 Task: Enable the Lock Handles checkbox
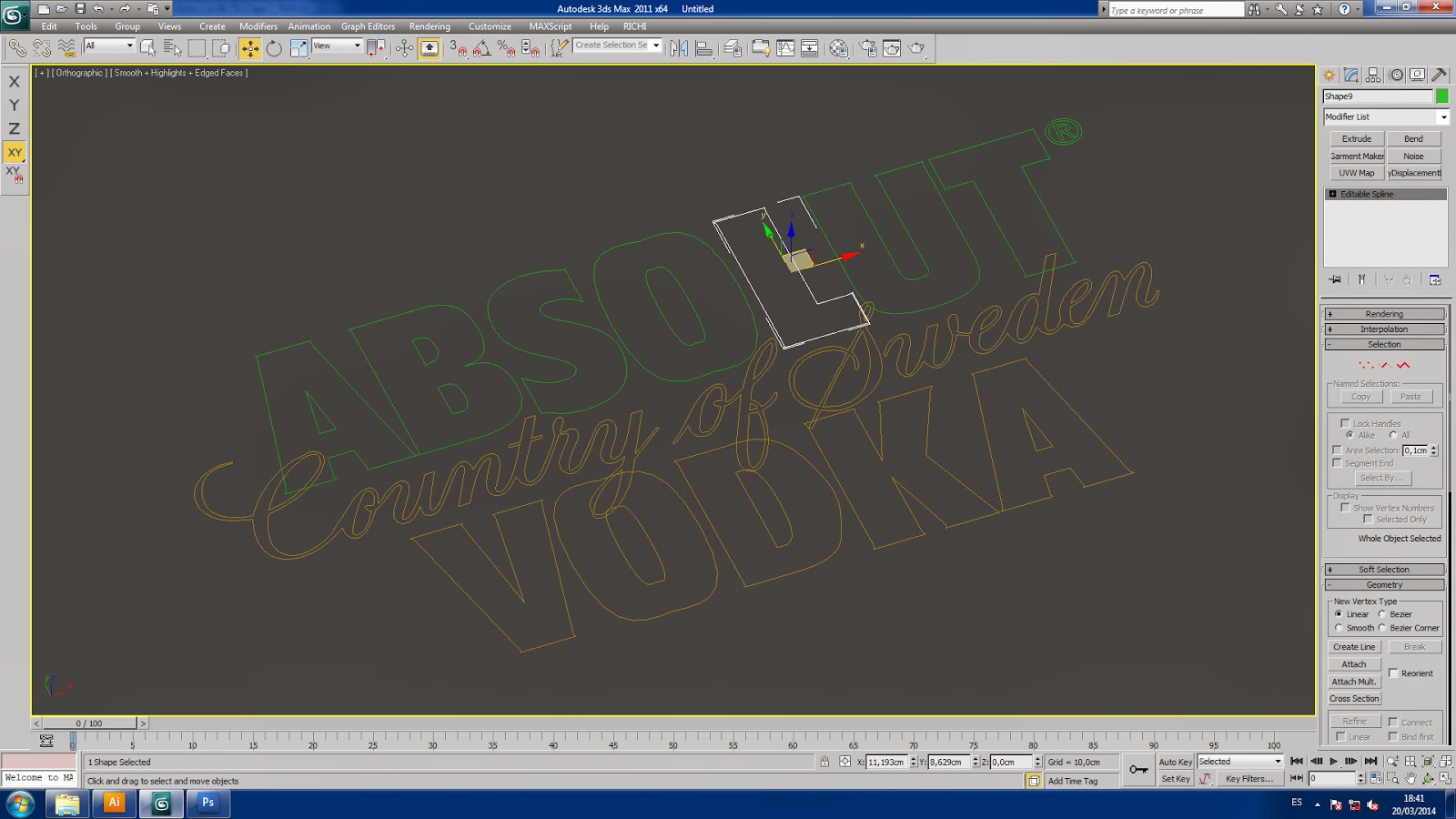tap(1345, 423)
